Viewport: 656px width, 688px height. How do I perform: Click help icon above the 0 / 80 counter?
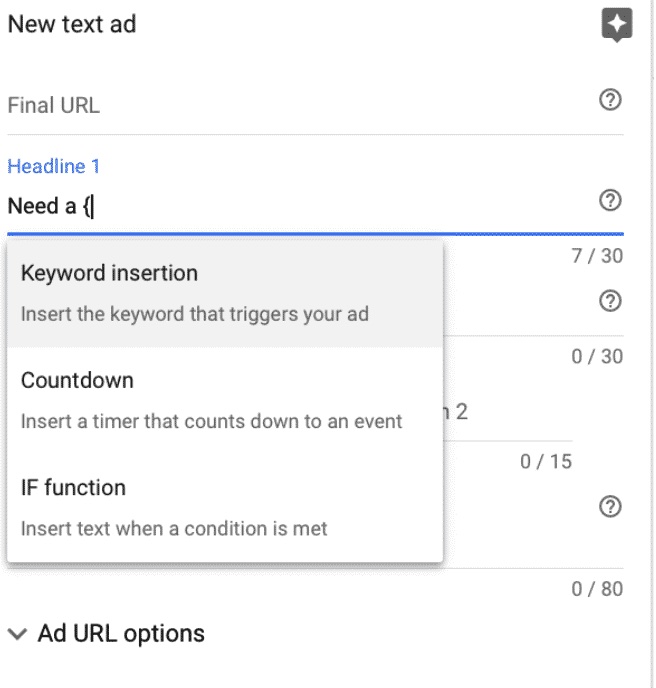[610, 507]
